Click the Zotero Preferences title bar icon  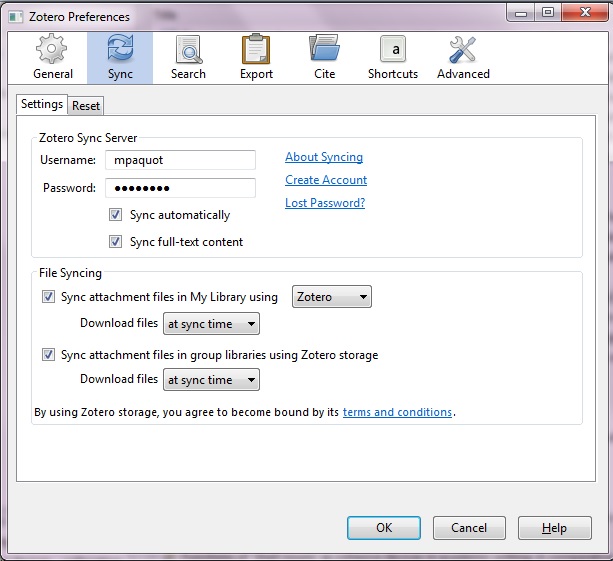(x=16, y=17)
